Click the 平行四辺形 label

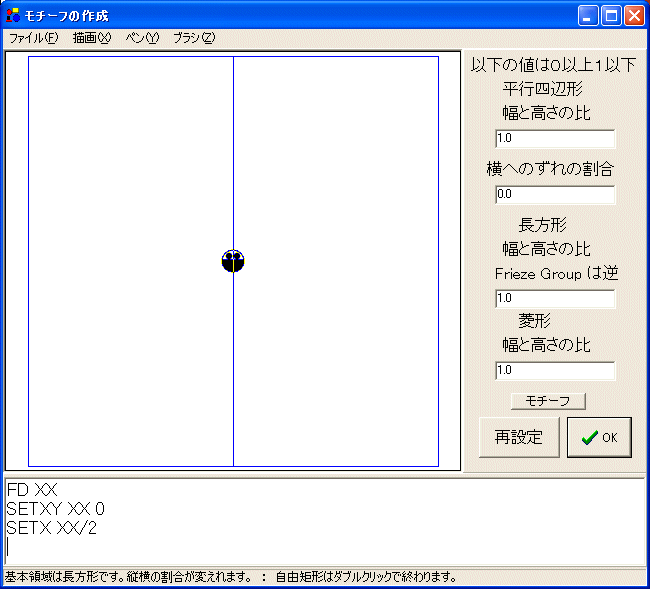coord(542,89)
